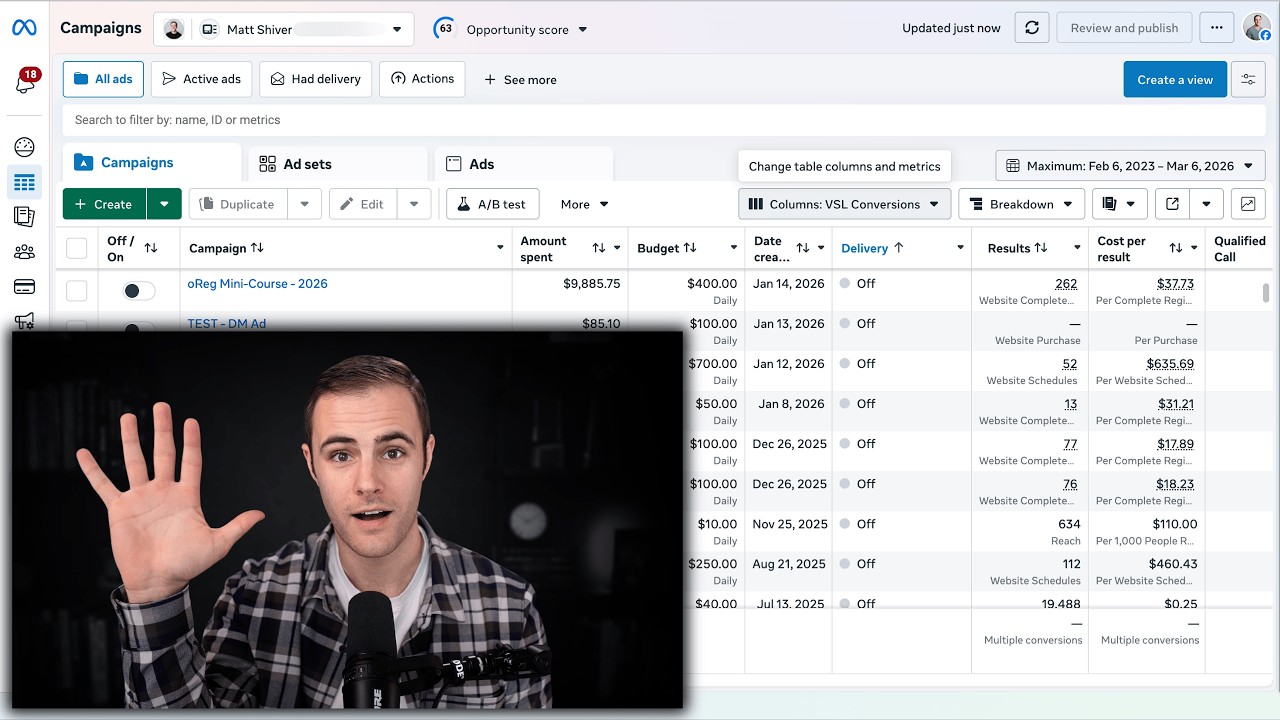Viewport: 1280px width, 720px height.
Task: Sort by Amount spent arrows
Action: click(598, 248)
